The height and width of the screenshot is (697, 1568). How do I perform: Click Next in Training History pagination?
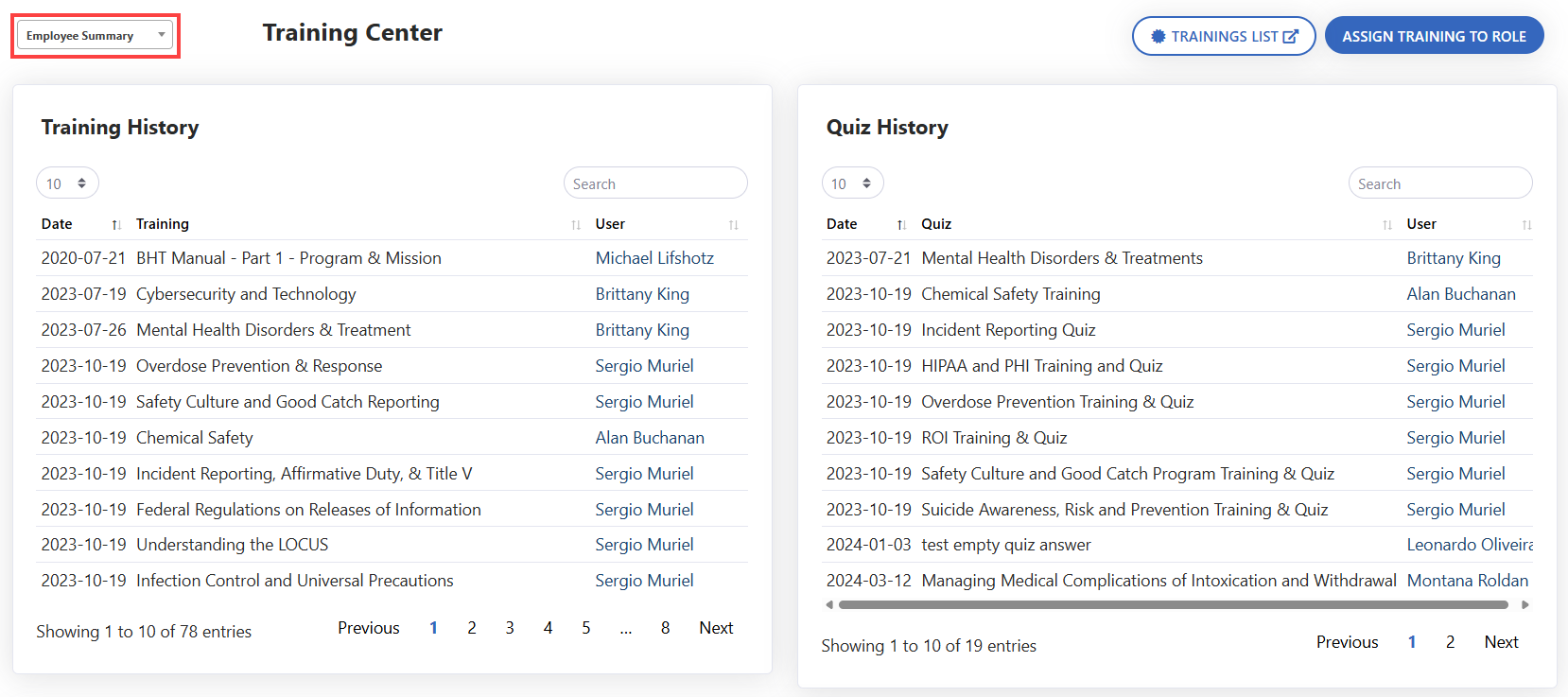716,628
